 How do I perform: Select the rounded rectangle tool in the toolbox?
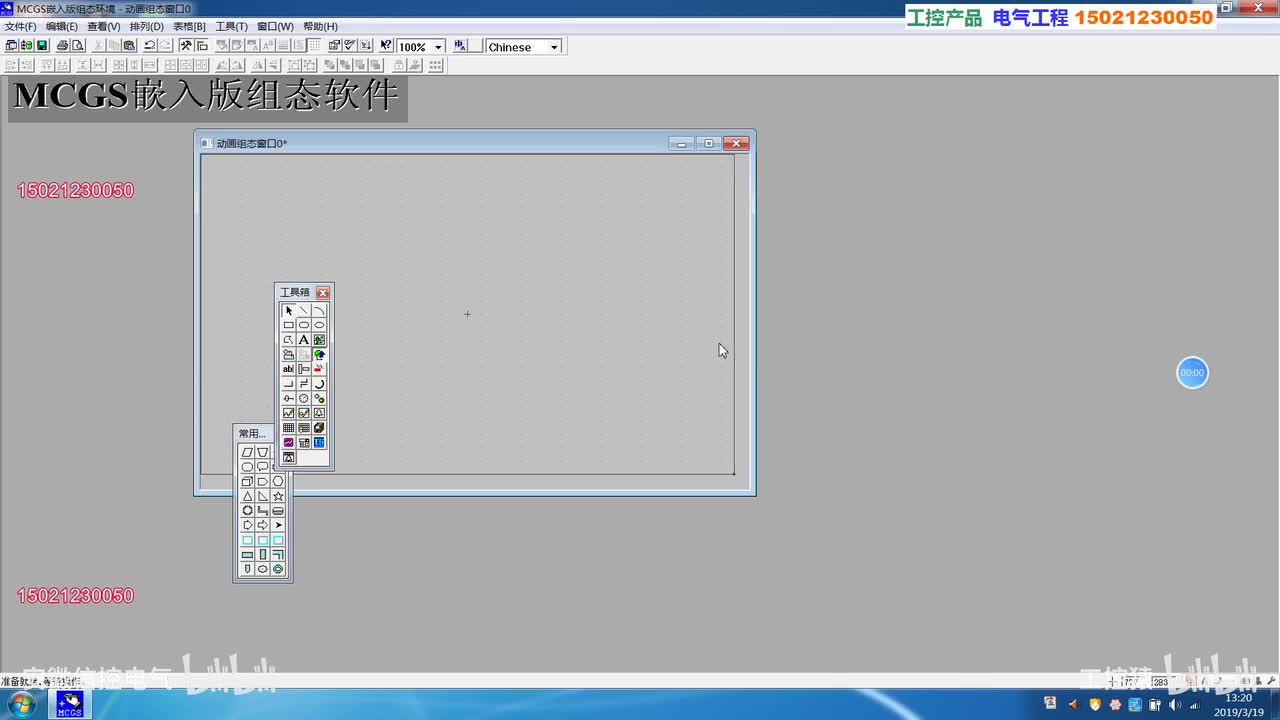point(304,325)
